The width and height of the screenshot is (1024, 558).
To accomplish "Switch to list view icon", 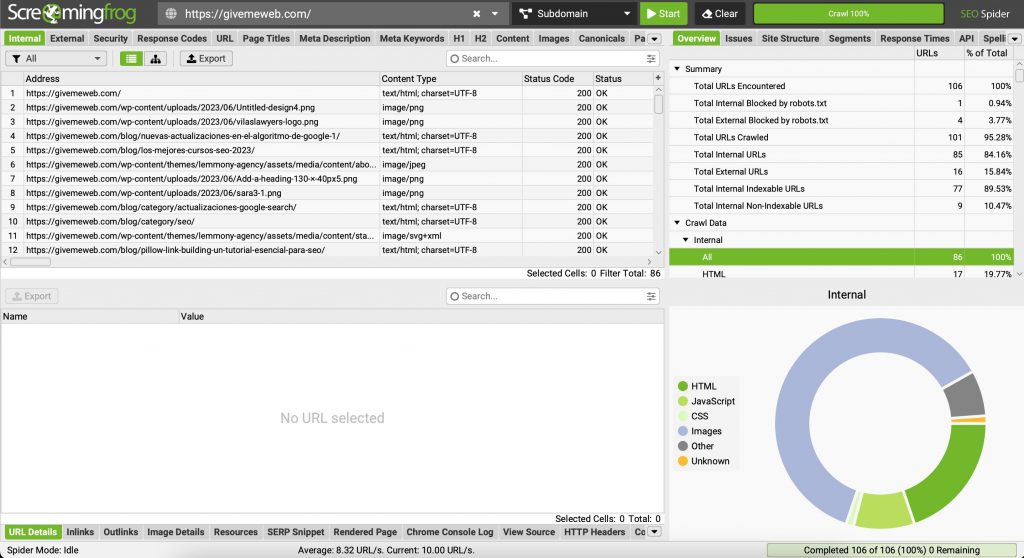I will (130, 59).
